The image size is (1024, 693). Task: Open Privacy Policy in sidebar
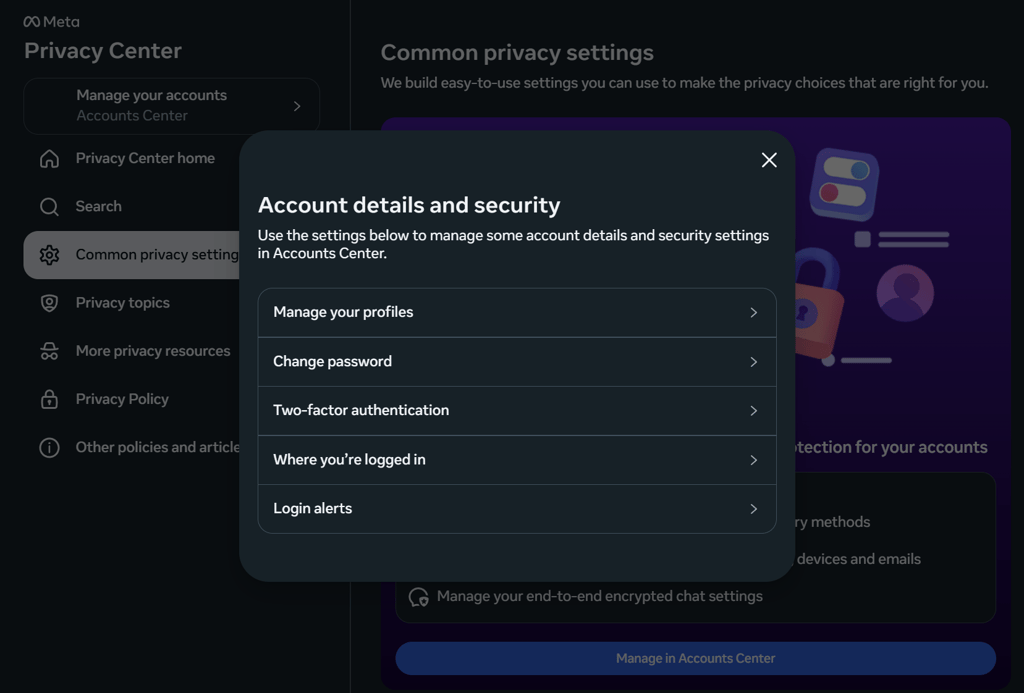[x=122, y=399]
